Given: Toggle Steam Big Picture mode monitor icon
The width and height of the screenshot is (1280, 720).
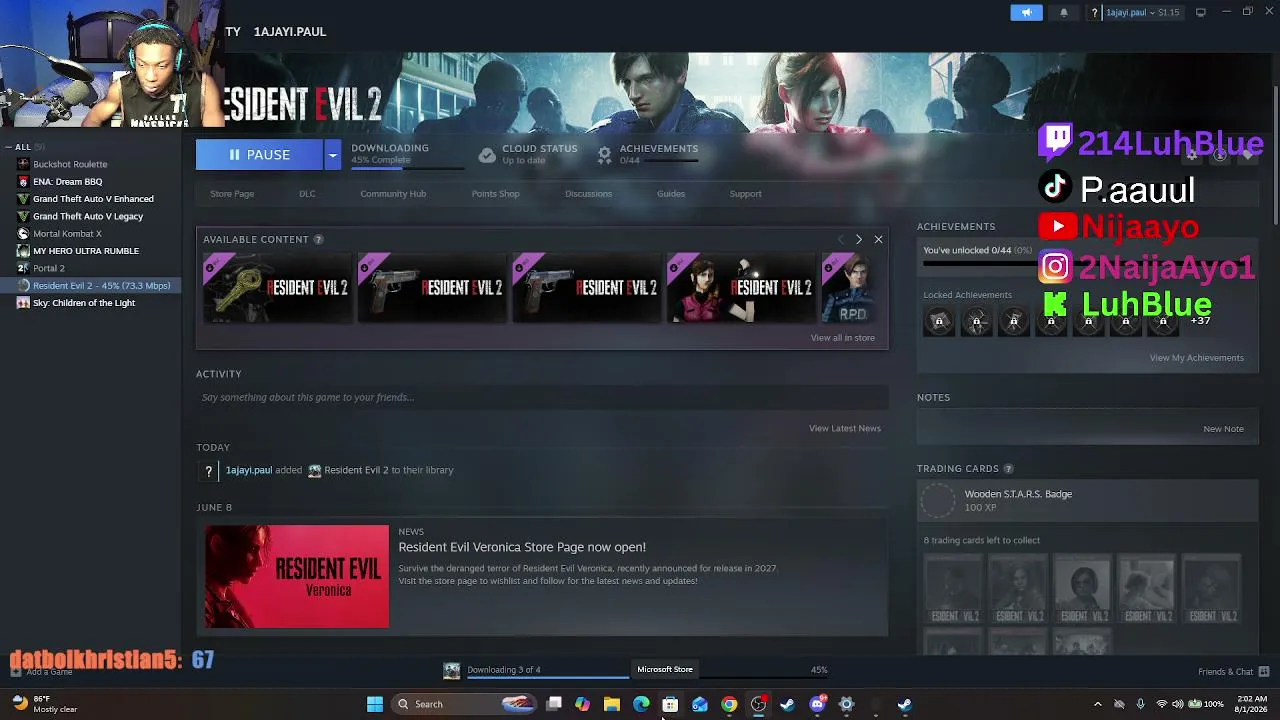Looking at the screenshot, I should tap(1200, 12).
